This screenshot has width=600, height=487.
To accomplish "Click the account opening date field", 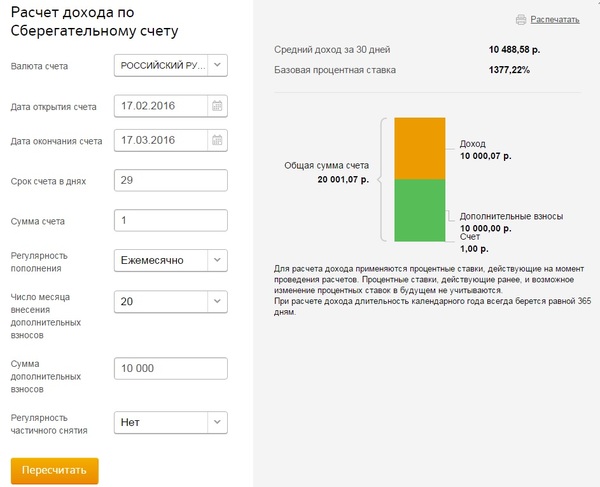I will (x=161, y=104).
